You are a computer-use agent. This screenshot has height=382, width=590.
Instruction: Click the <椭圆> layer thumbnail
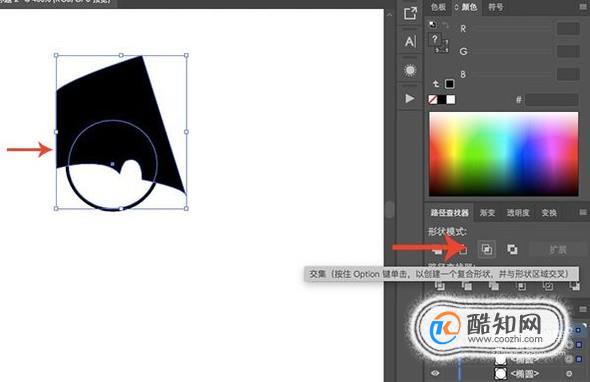click(500, 374)
